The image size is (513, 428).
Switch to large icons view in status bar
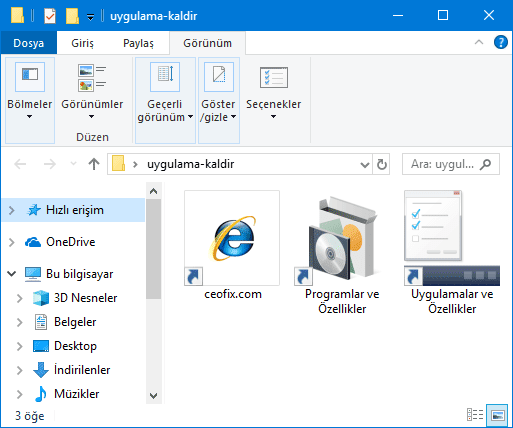[x=497, y=415]
